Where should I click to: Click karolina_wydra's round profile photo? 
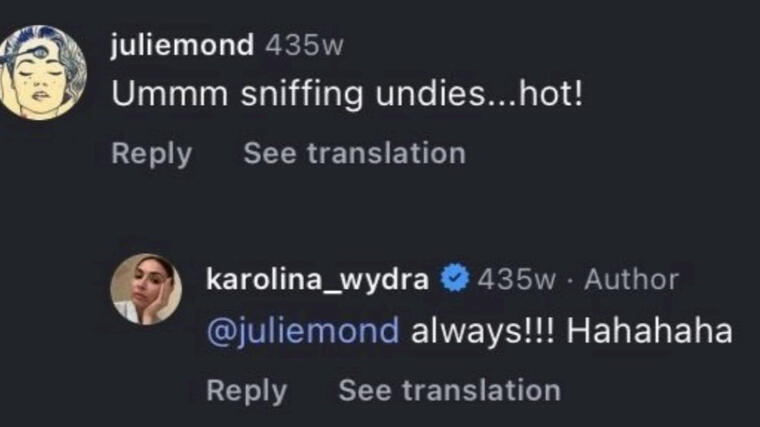[146, 289]
